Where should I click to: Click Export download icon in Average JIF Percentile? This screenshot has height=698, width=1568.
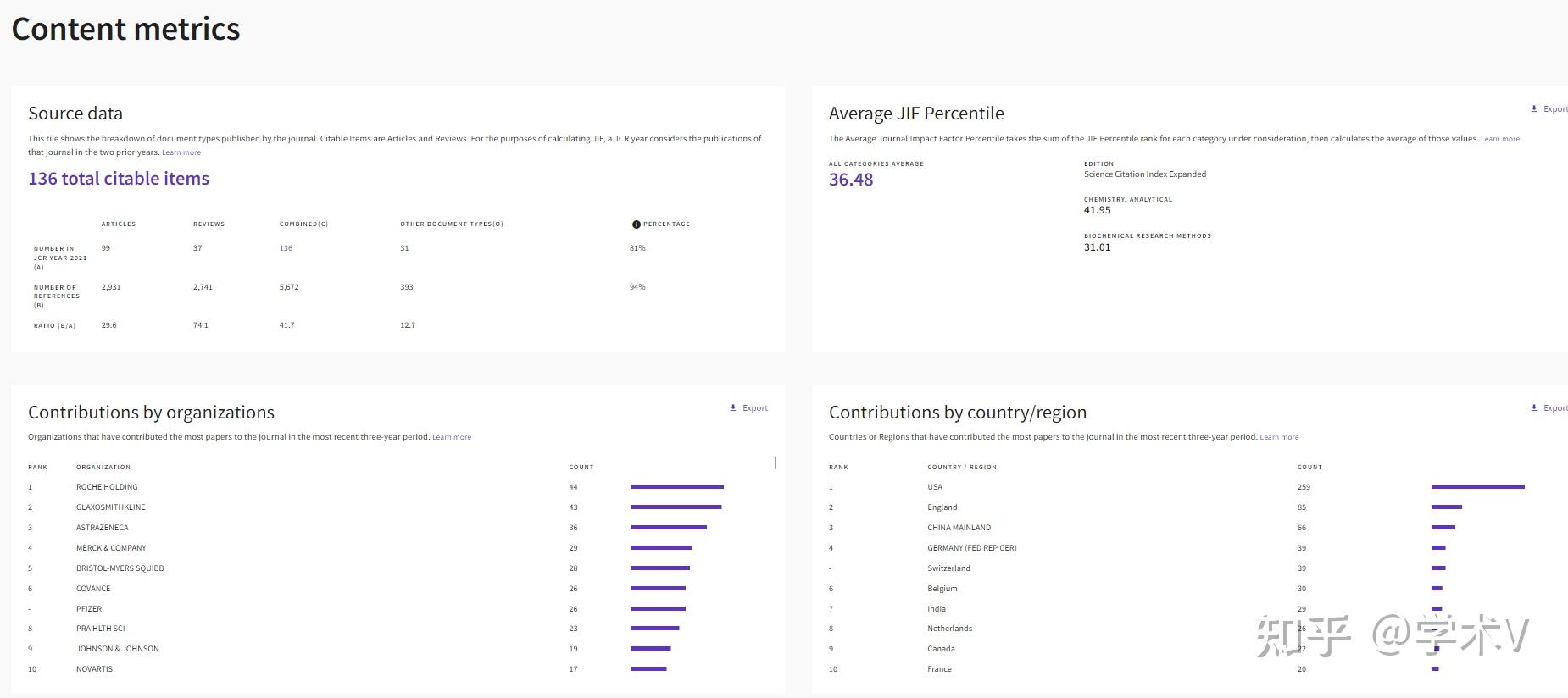coord(1533,109)
